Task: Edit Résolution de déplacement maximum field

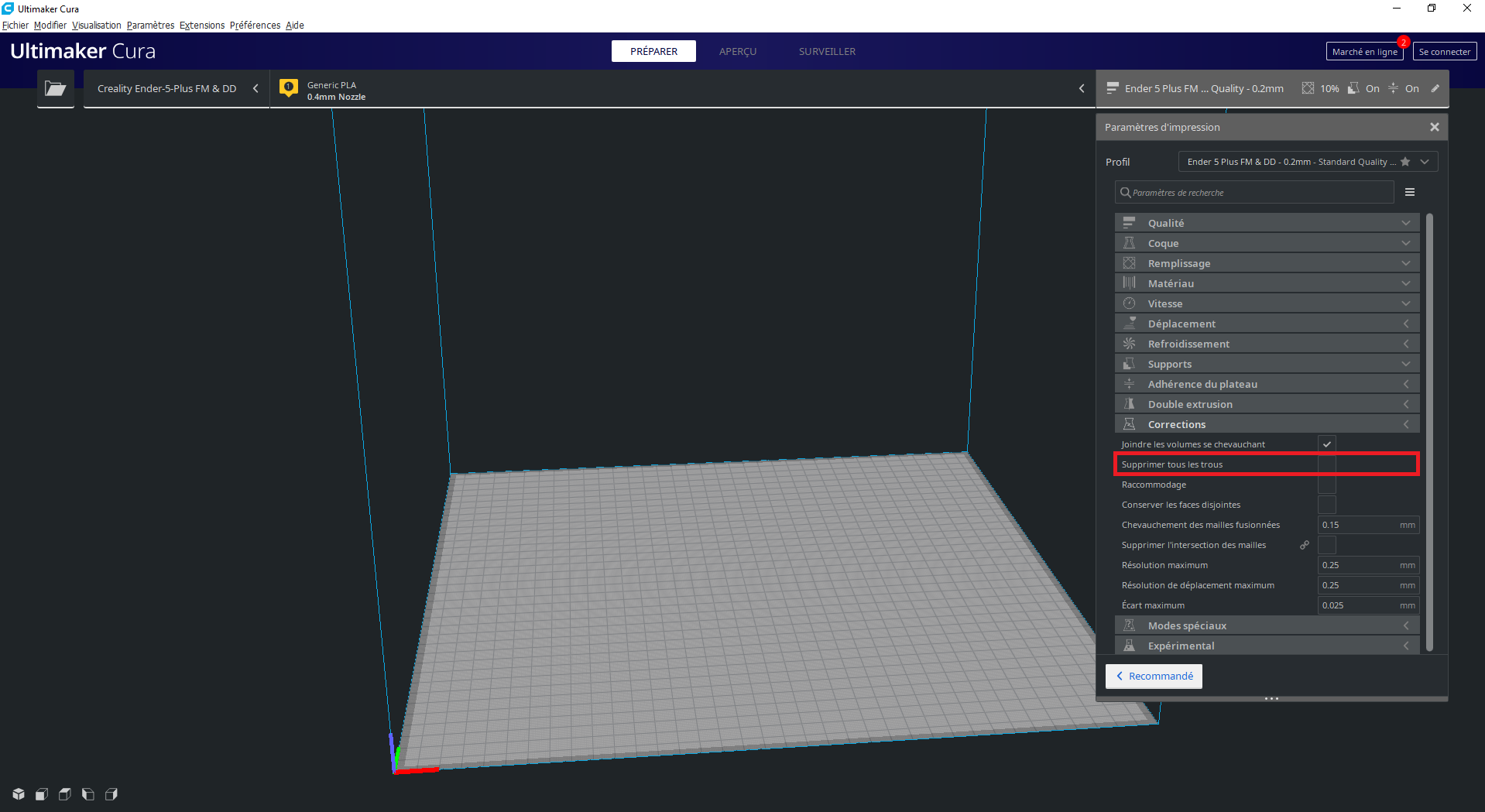Action: (1369, 585)
